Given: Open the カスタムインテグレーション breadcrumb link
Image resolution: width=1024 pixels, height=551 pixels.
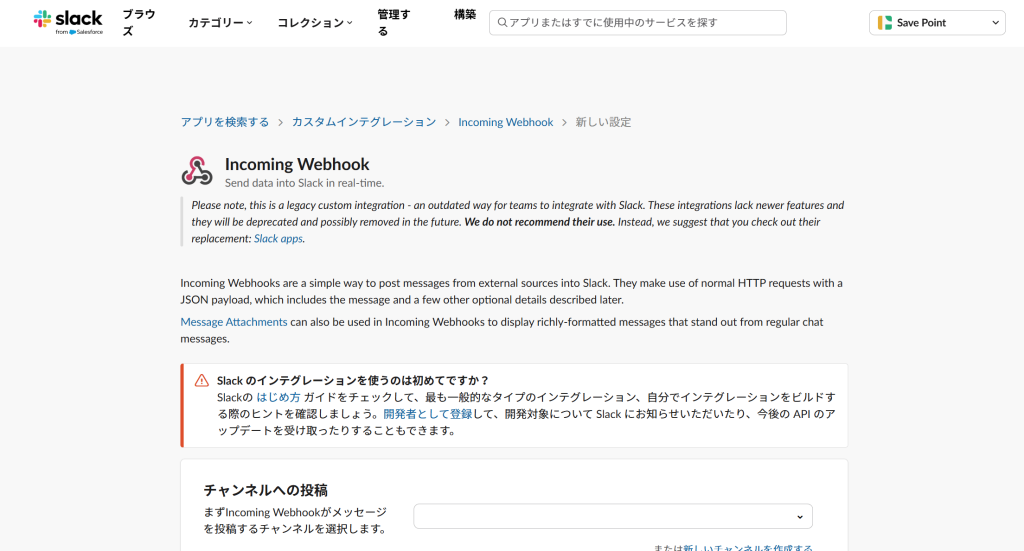Looking at the screenshot, I should click(x=364, y=122).
